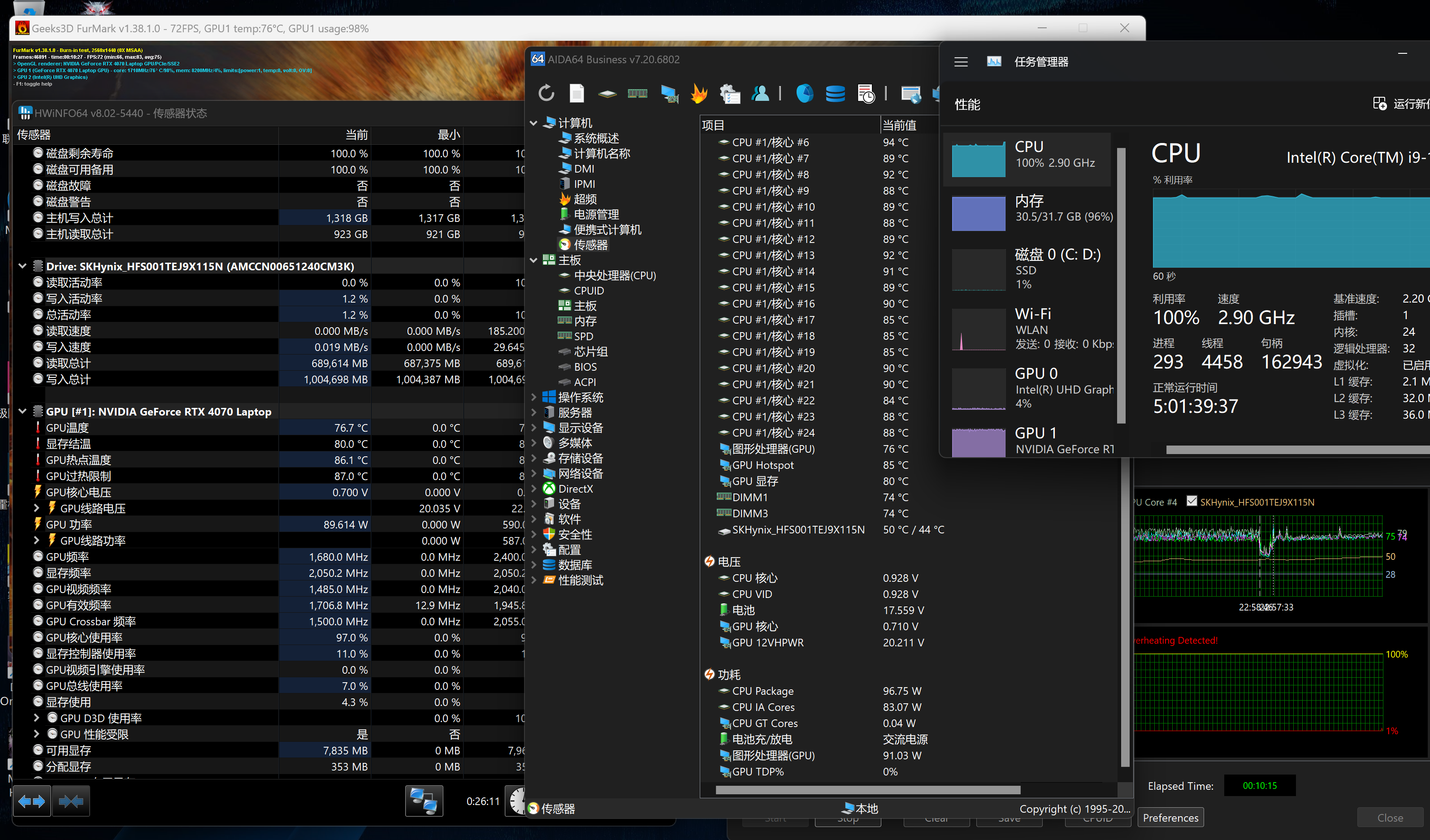Screen dimensions: 1430x840
Task: Click the 最小 column header in HWiNFO
Action: click(x=417, y=134)
